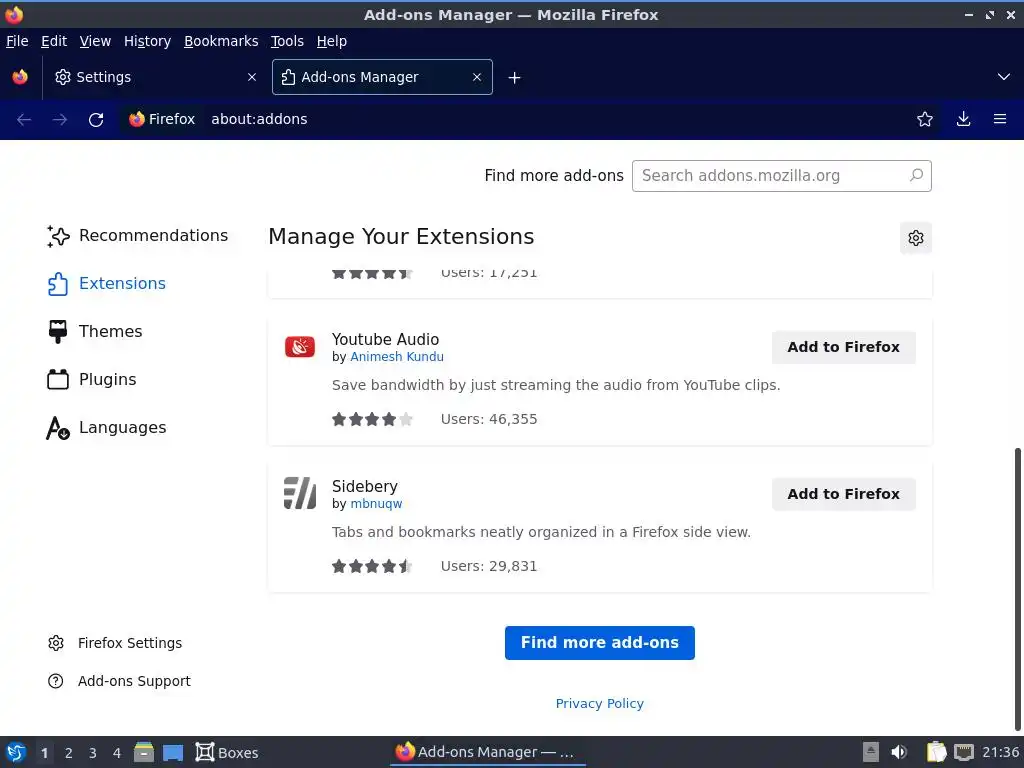Open the Tools for all add-ons gear menu
The image size is (1024, 768).
(916, 238)
